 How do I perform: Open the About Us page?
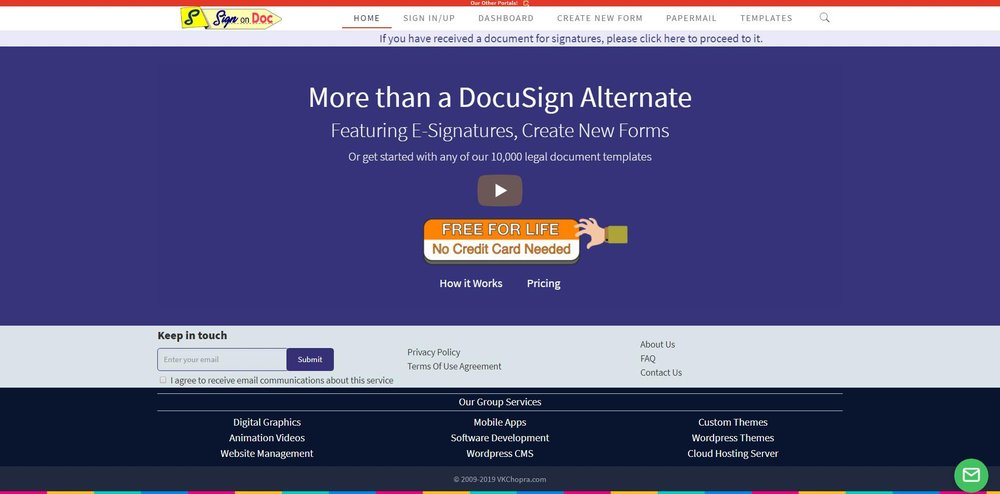658,344
